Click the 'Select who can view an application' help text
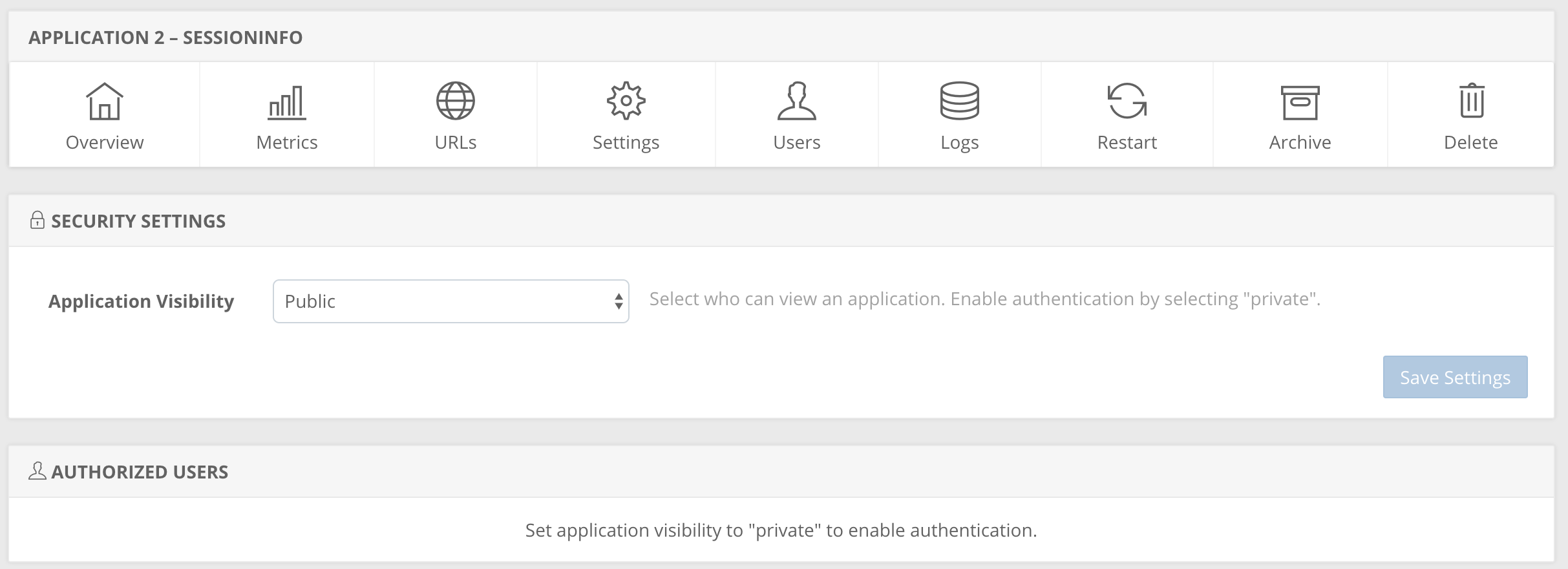This screenshot has height=569, width=1568. click(x=985, y=299)
